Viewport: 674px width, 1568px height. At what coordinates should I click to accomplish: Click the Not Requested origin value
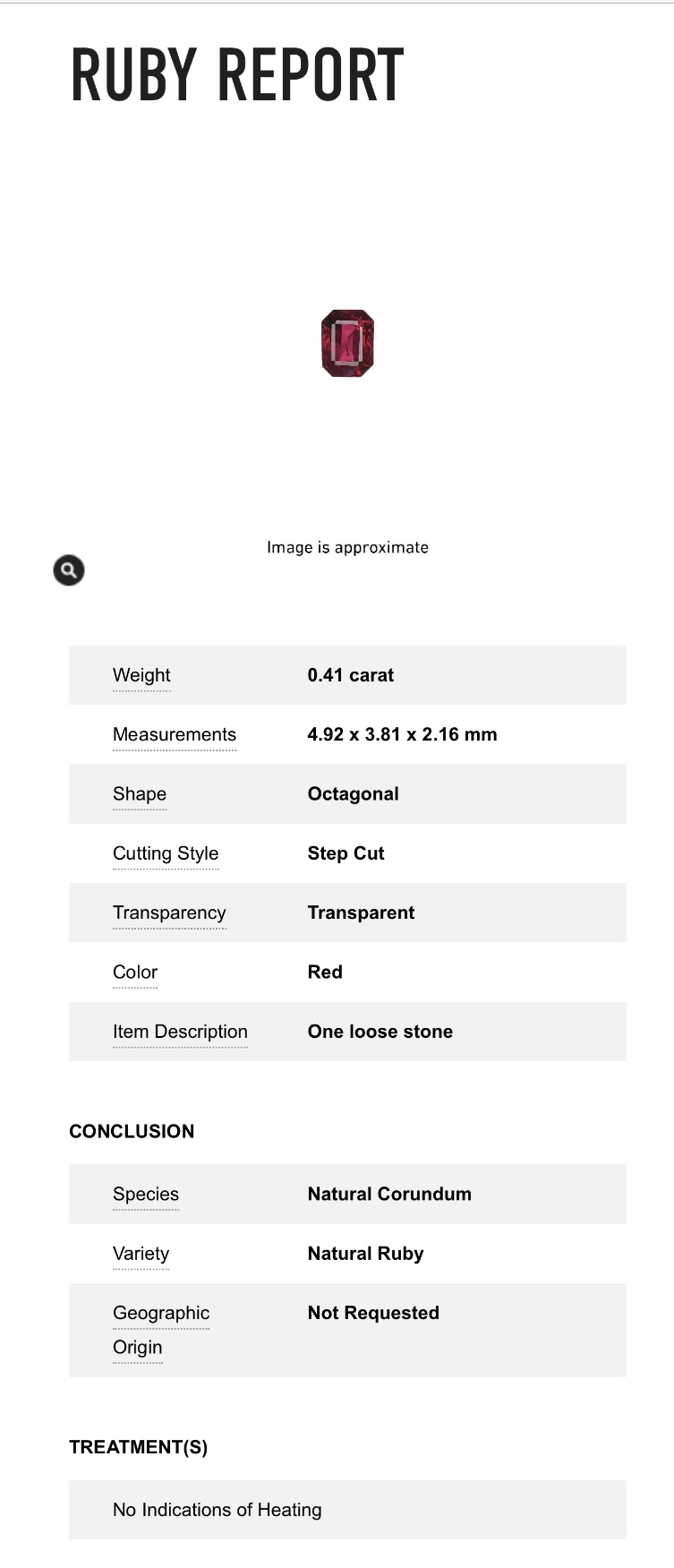373,1313
